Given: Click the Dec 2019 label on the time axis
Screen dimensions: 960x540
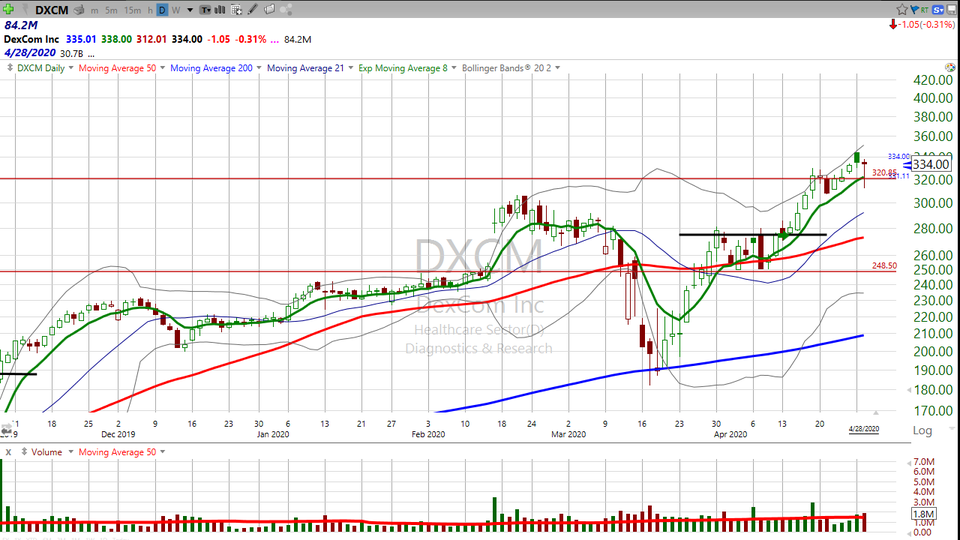Looking at the screenshot, I should coord(118,434).
